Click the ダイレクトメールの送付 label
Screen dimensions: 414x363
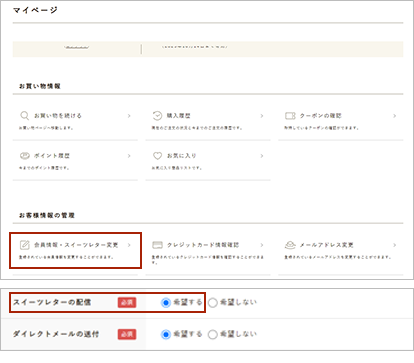tap(56, 334)
